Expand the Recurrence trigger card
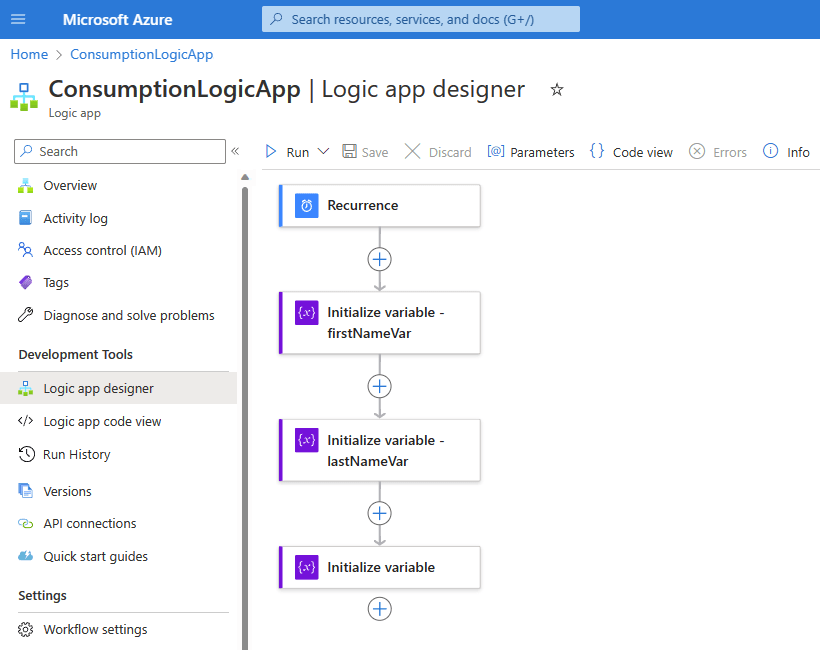This screenshot has width=820, height=650. point(379,205)
